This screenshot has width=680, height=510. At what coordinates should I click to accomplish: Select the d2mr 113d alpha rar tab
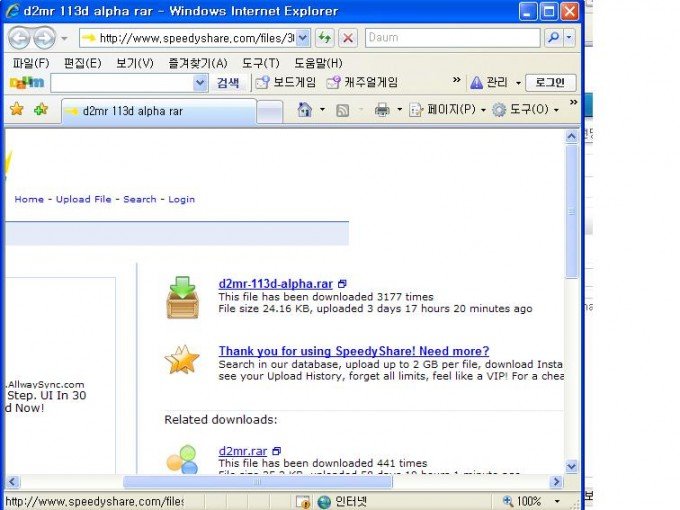click(159, 111)
